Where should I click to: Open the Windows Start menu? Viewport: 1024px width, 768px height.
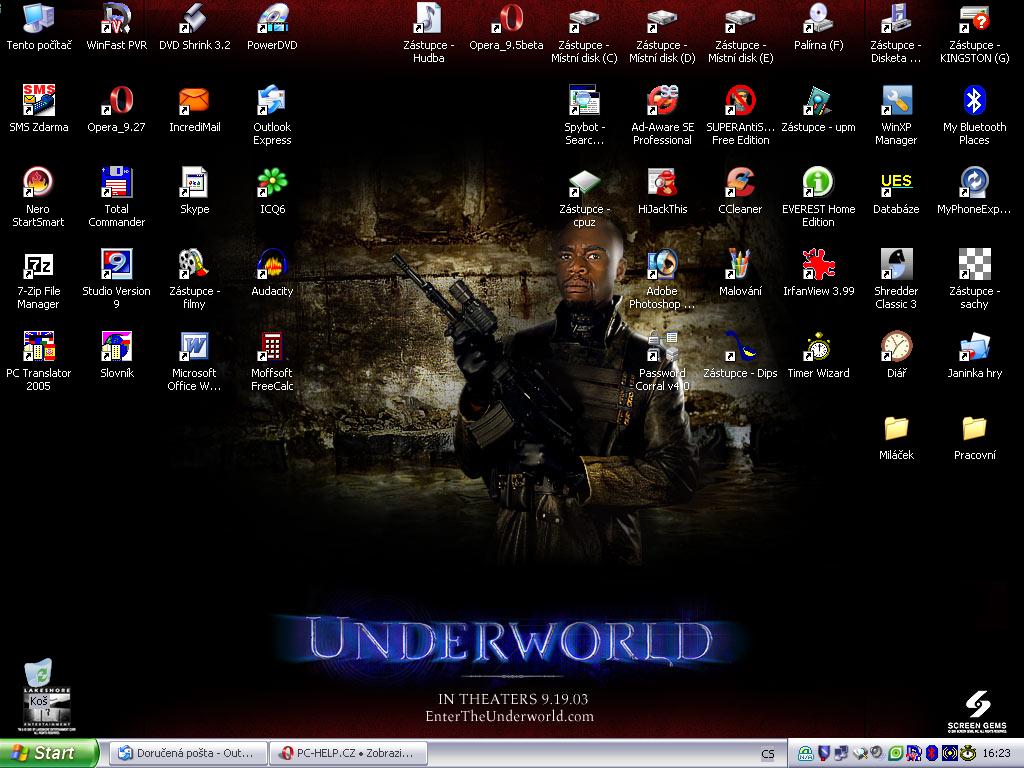pos(49,753)
